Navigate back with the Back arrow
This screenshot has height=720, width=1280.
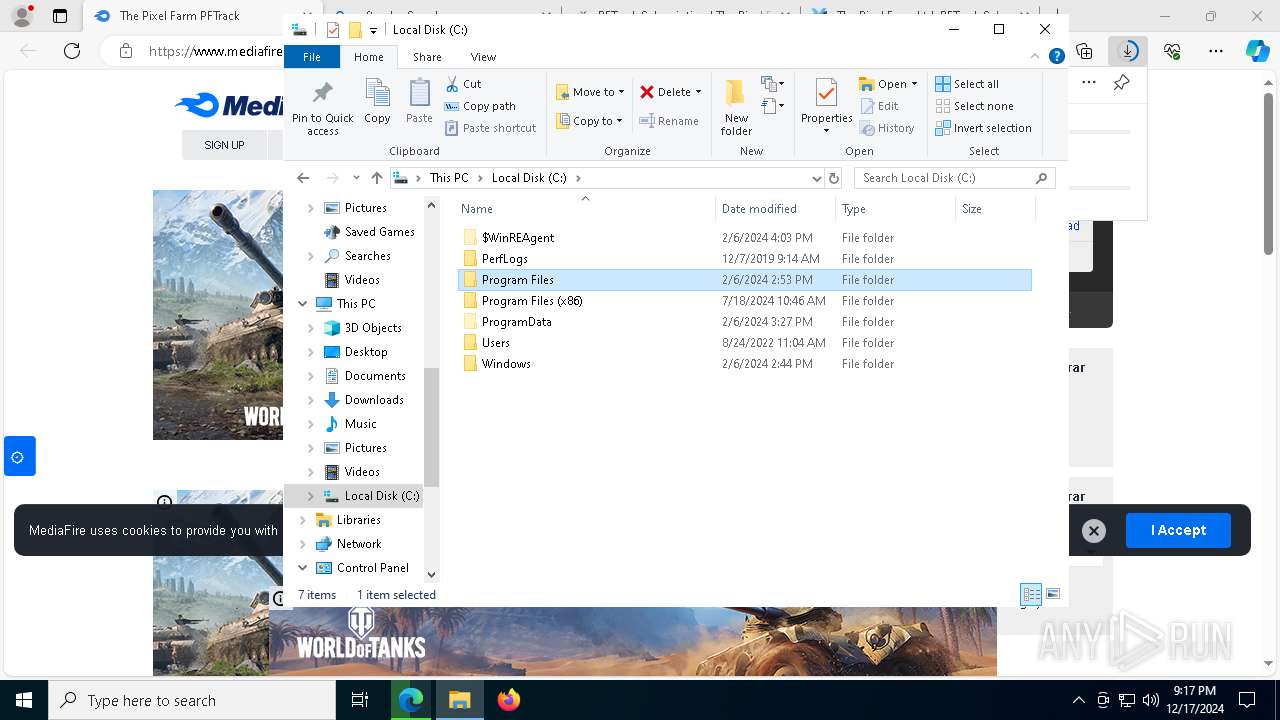click(303, 178)
